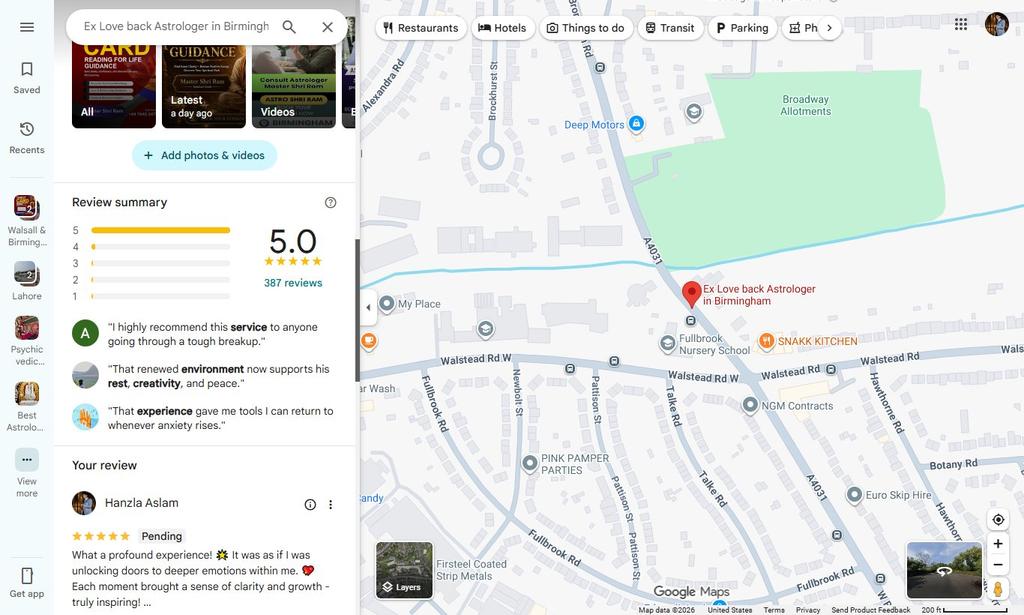
Task: Open the Layers map type selector
Action: (404, 570)
